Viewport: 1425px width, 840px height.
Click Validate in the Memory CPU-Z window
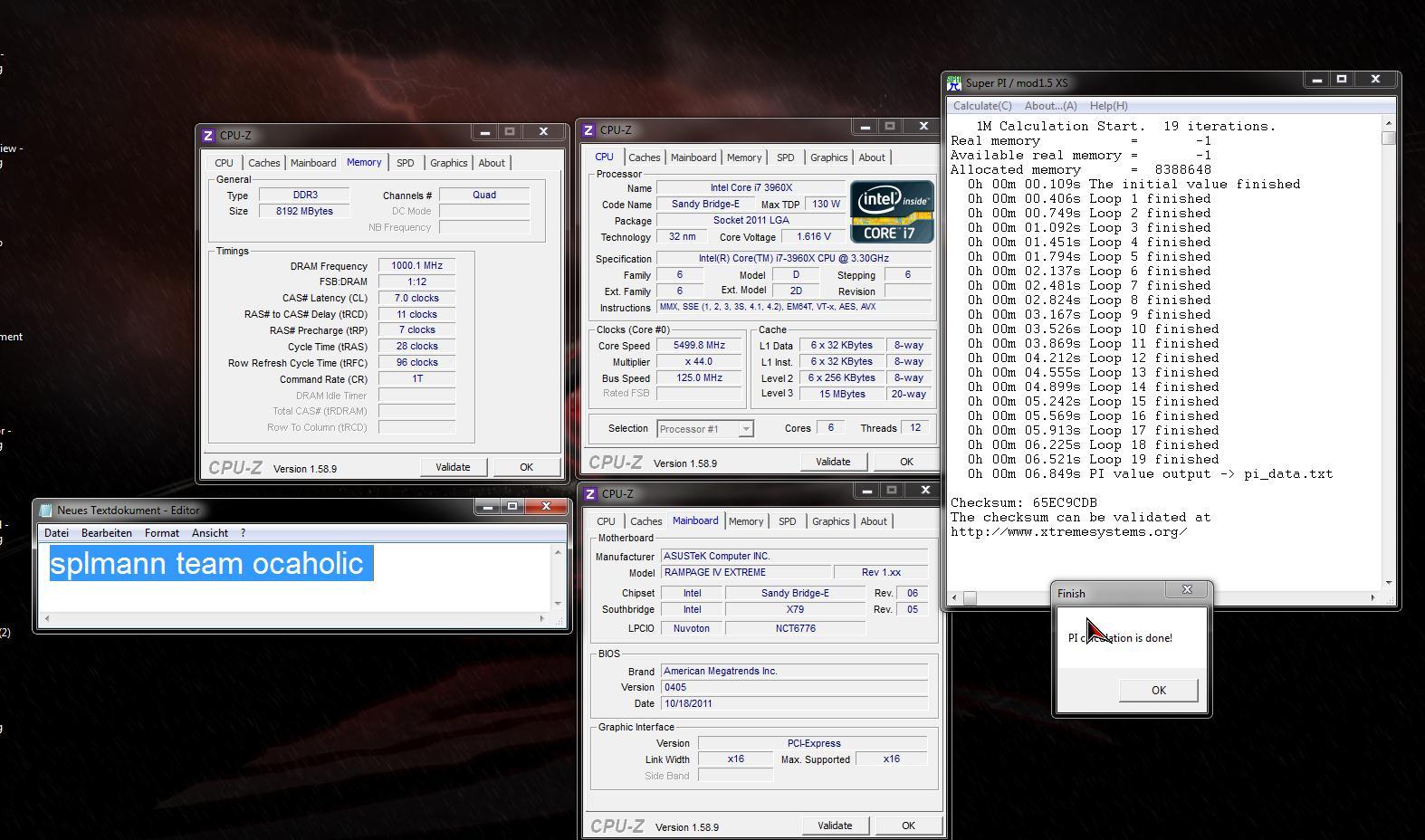[453, 467]
